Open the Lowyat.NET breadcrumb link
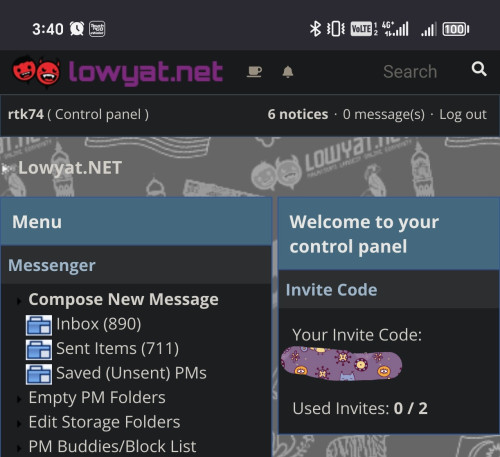 pyautogui.click(x=70, y=168)
